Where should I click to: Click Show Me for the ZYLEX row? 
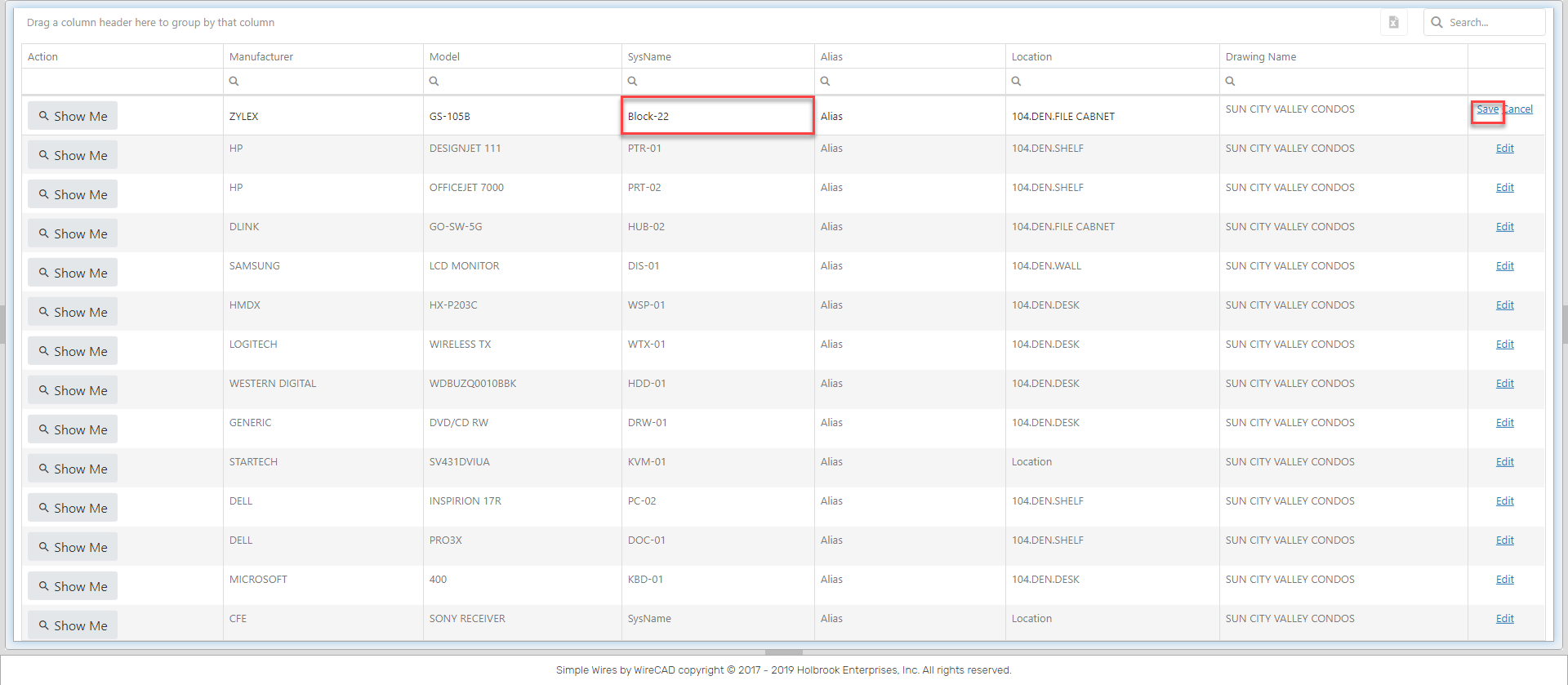coord(73,116)
